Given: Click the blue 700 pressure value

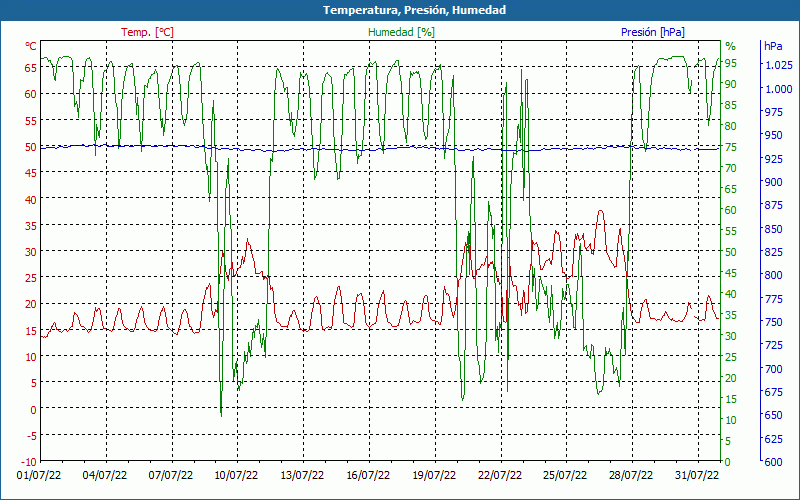Looking at the screenshot, I should [773, 368].
